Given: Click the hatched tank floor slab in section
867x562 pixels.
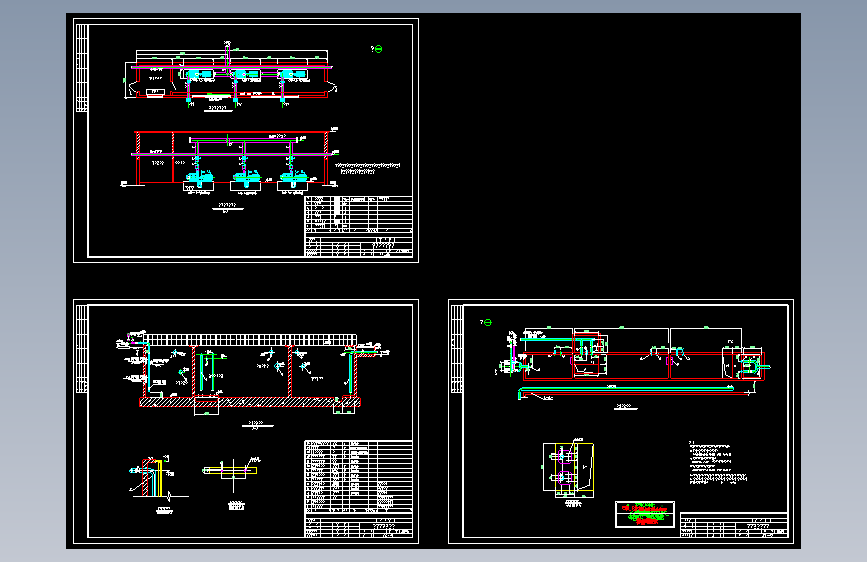Looking at the screenshot, I should (x=250, y=402).
